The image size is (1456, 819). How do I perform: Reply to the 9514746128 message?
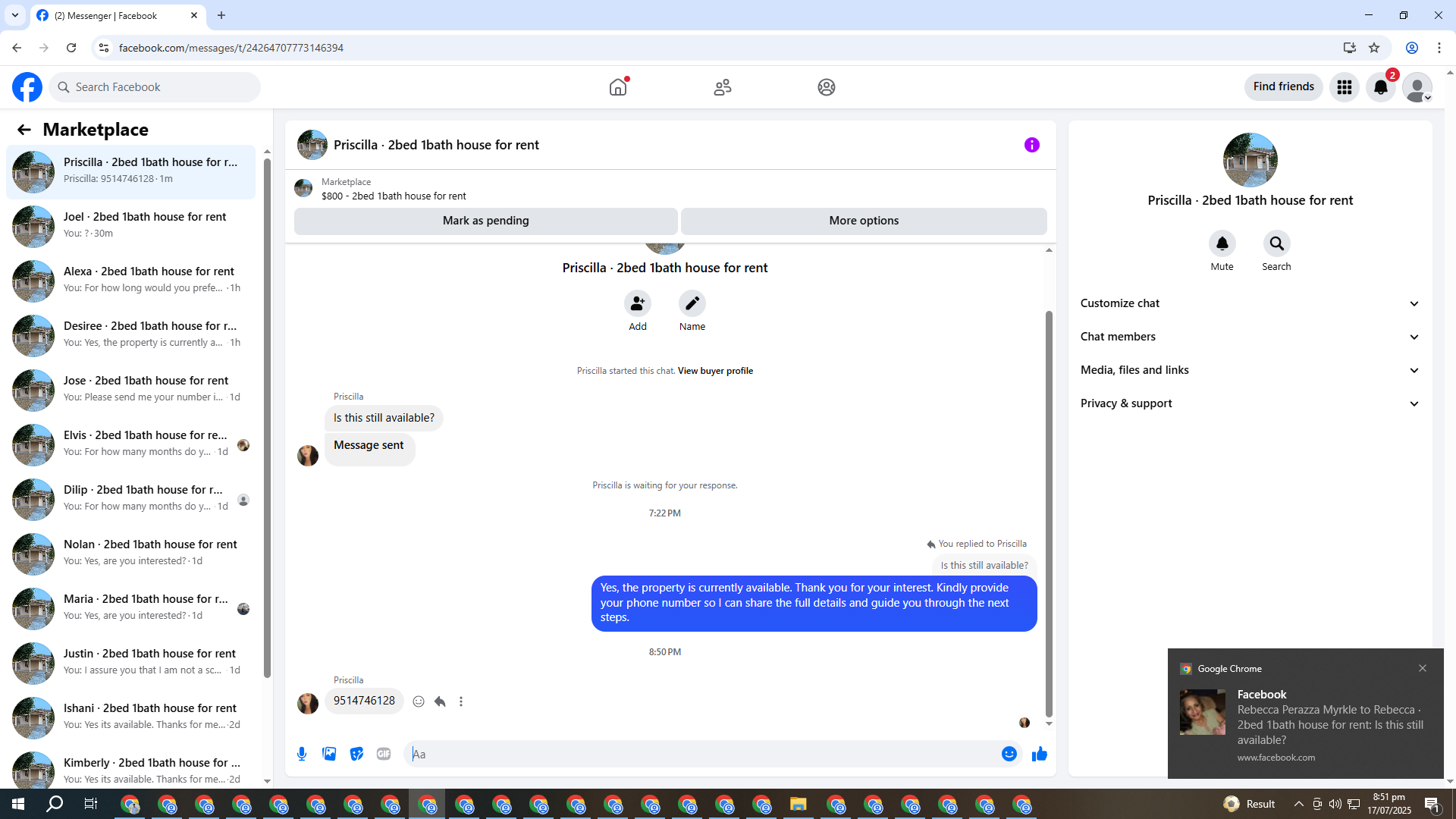click(440, 701)
